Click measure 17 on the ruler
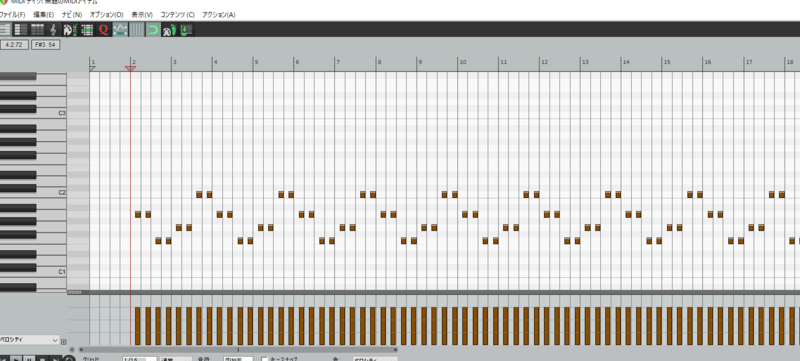This screenshot has width=800, height=361. 748,62
